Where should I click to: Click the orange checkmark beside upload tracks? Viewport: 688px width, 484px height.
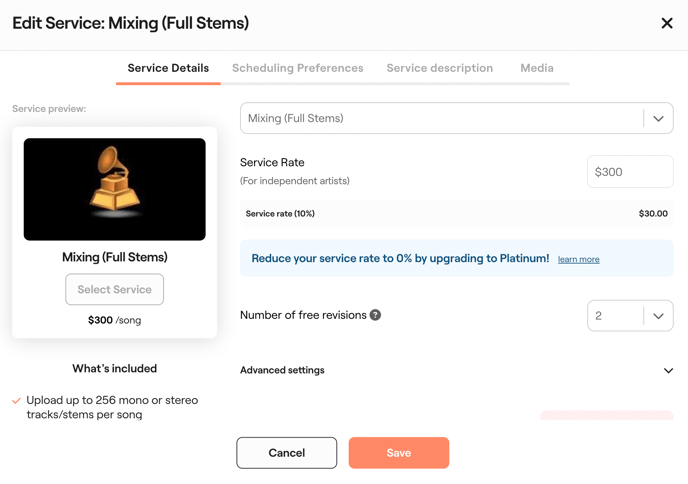(17, 401)
